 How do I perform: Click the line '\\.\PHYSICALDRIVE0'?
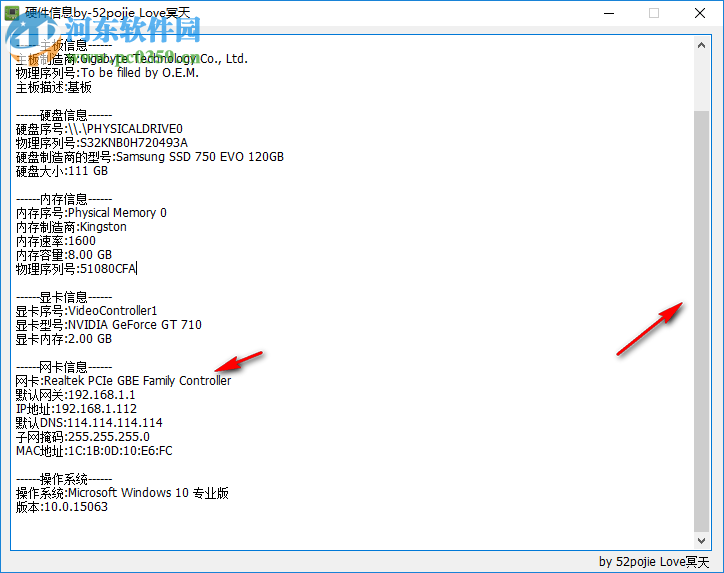tap(99, 129)
